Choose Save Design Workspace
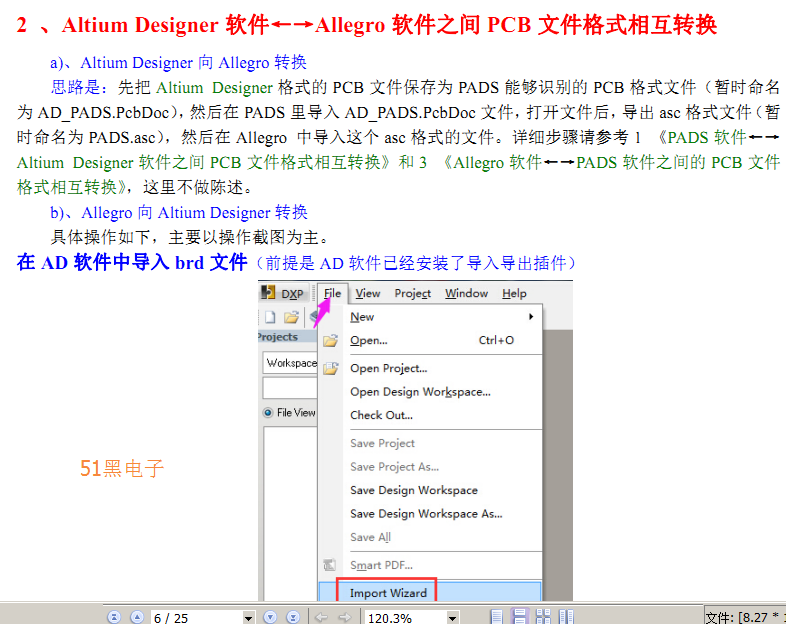Image resolution: width=786 pixels, height=624 pixels. click(430, 490)
